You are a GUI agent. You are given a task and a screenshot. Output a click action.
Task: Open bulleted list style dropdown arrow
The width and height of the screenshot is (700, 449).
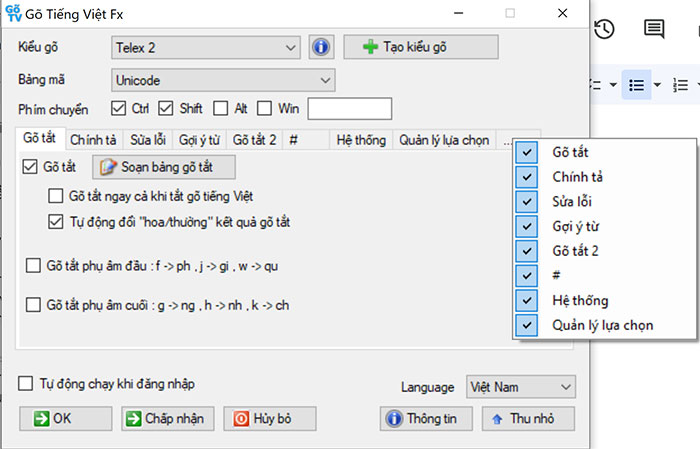pos(657,84)
